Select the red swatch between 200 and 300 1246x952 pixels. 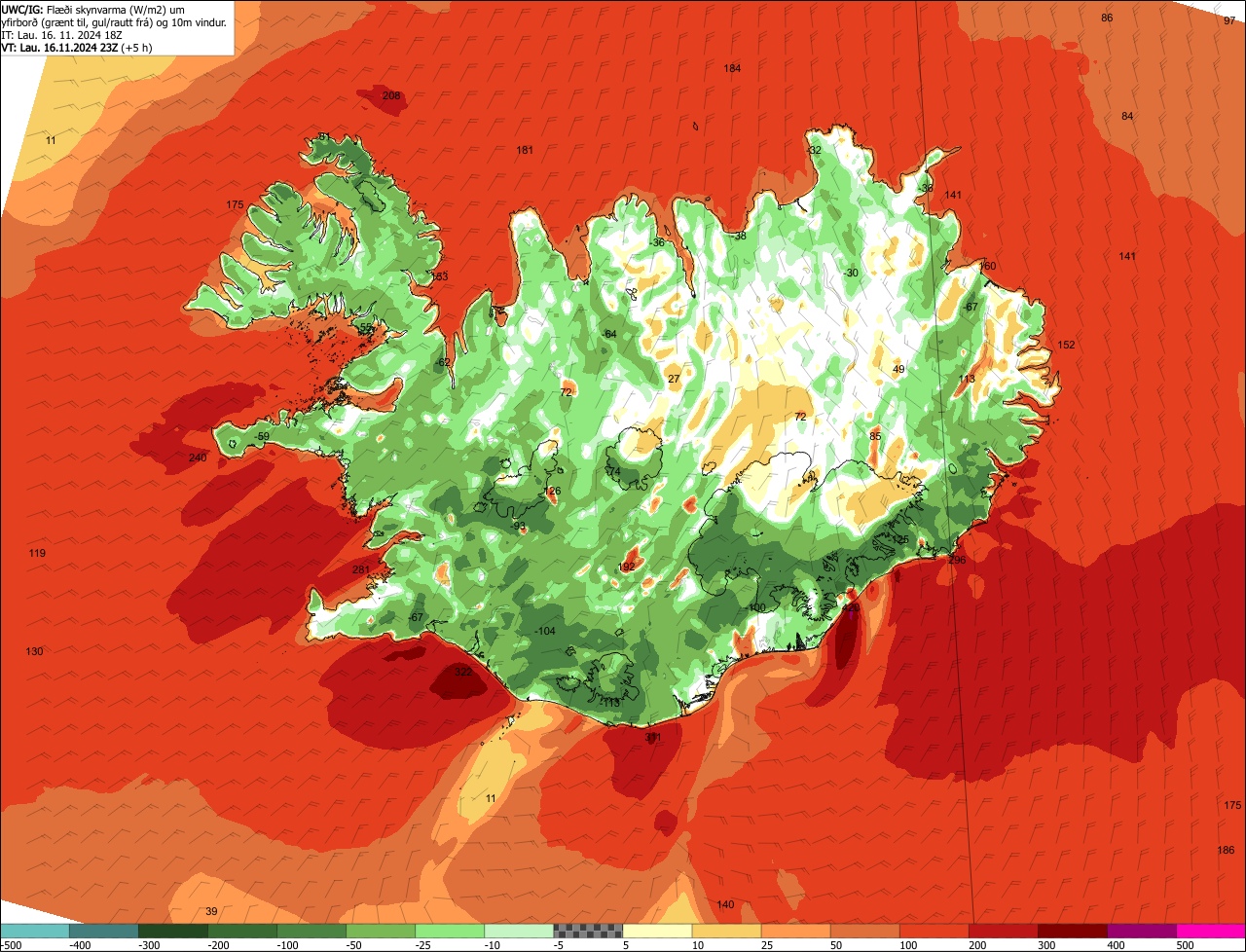pos(1003,931)
